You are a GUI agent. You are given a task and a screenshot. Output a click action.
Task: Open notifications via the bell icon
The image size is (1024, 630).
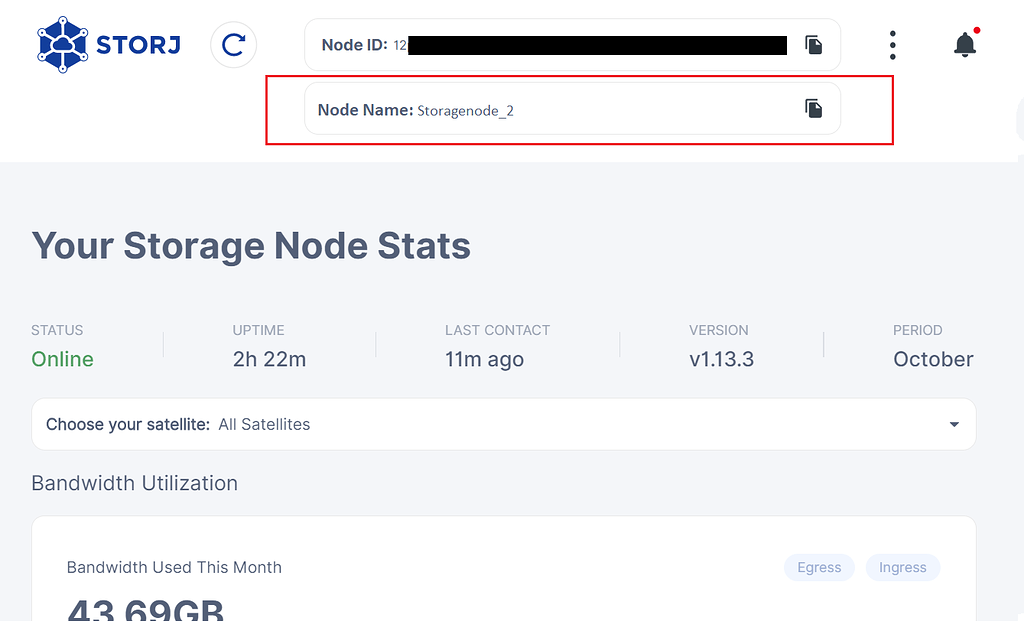(963, 45)
